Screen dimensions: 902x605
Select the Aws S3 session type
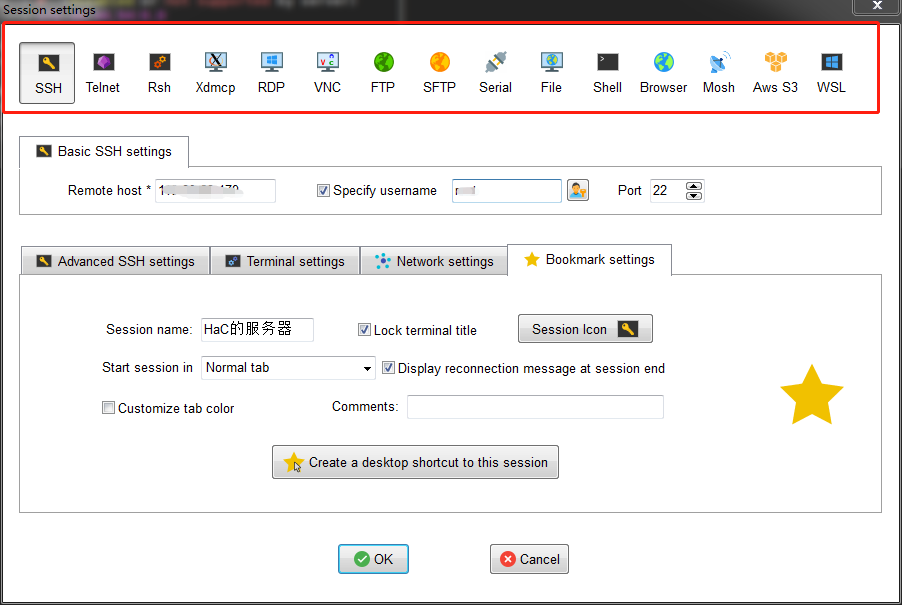[x=775, y=73]
